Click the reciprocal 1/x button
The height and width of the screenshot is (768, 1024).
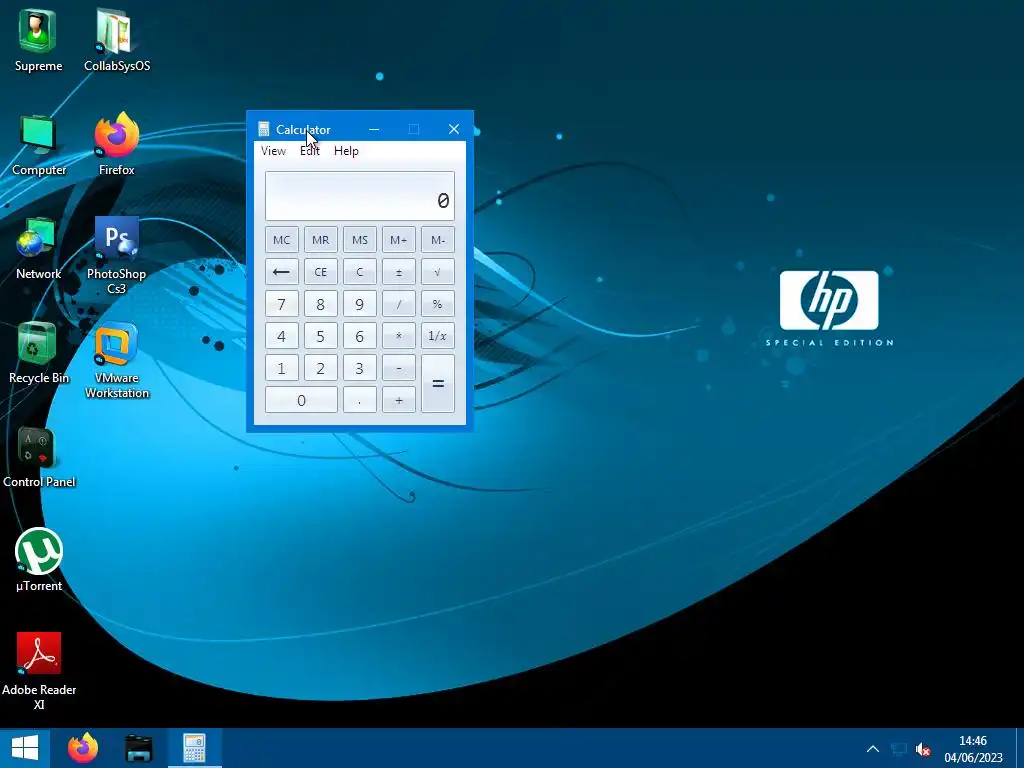pyautogui.click(x=438, y=336)
